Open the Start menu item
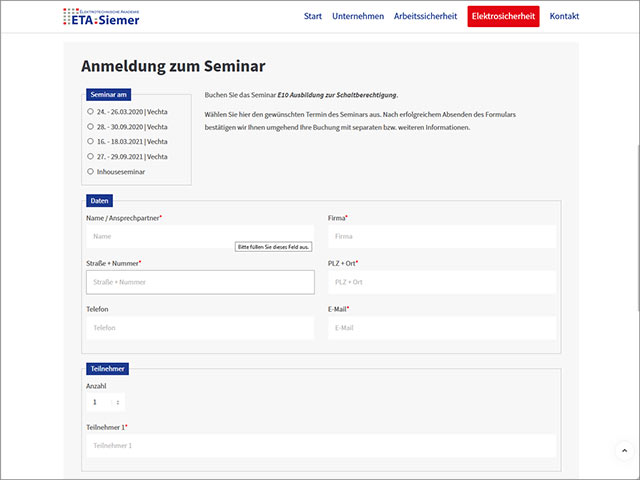This screenshot has width=640, height=480. click(313, 16)
